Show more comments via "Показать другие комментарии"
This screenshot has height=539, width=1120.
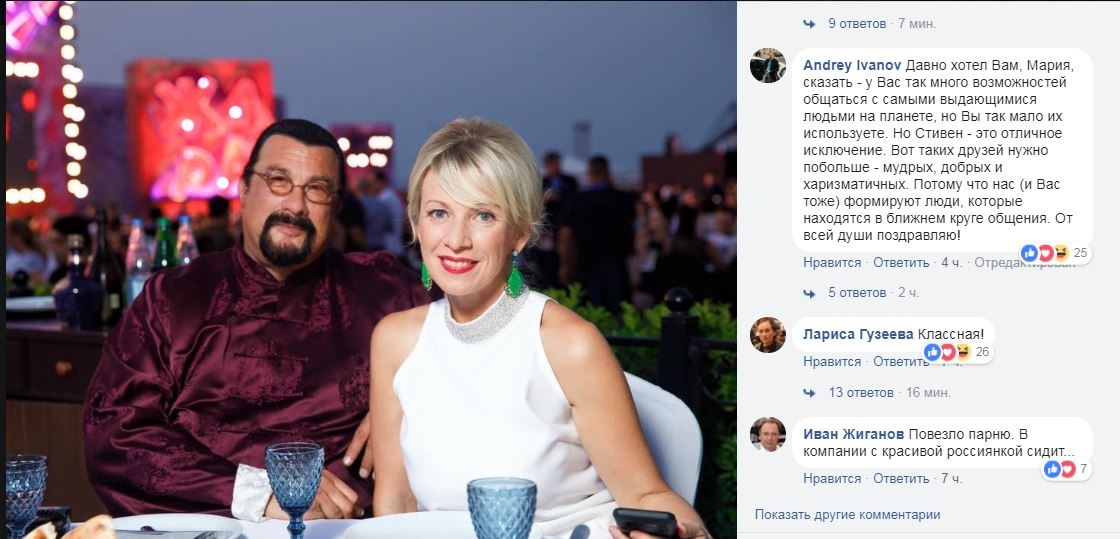[x=847, y=515]
